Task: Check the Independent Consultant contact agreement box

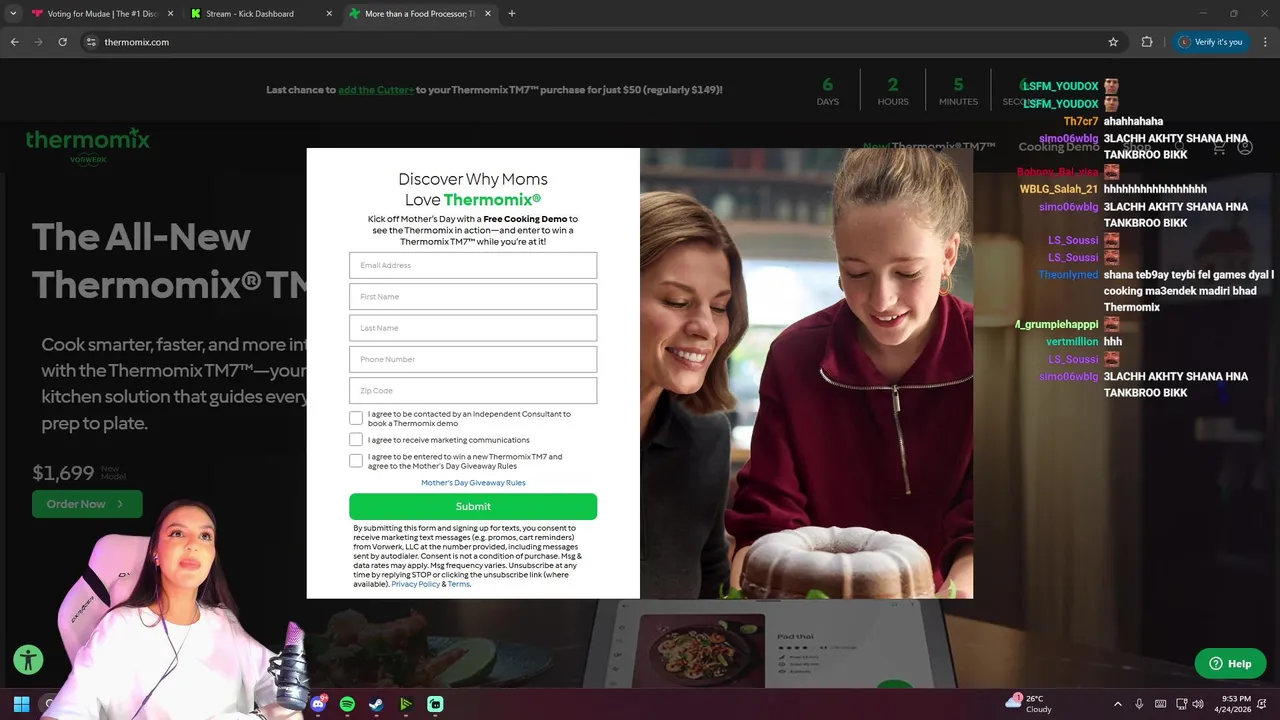Action: click(x=356, y=418)
